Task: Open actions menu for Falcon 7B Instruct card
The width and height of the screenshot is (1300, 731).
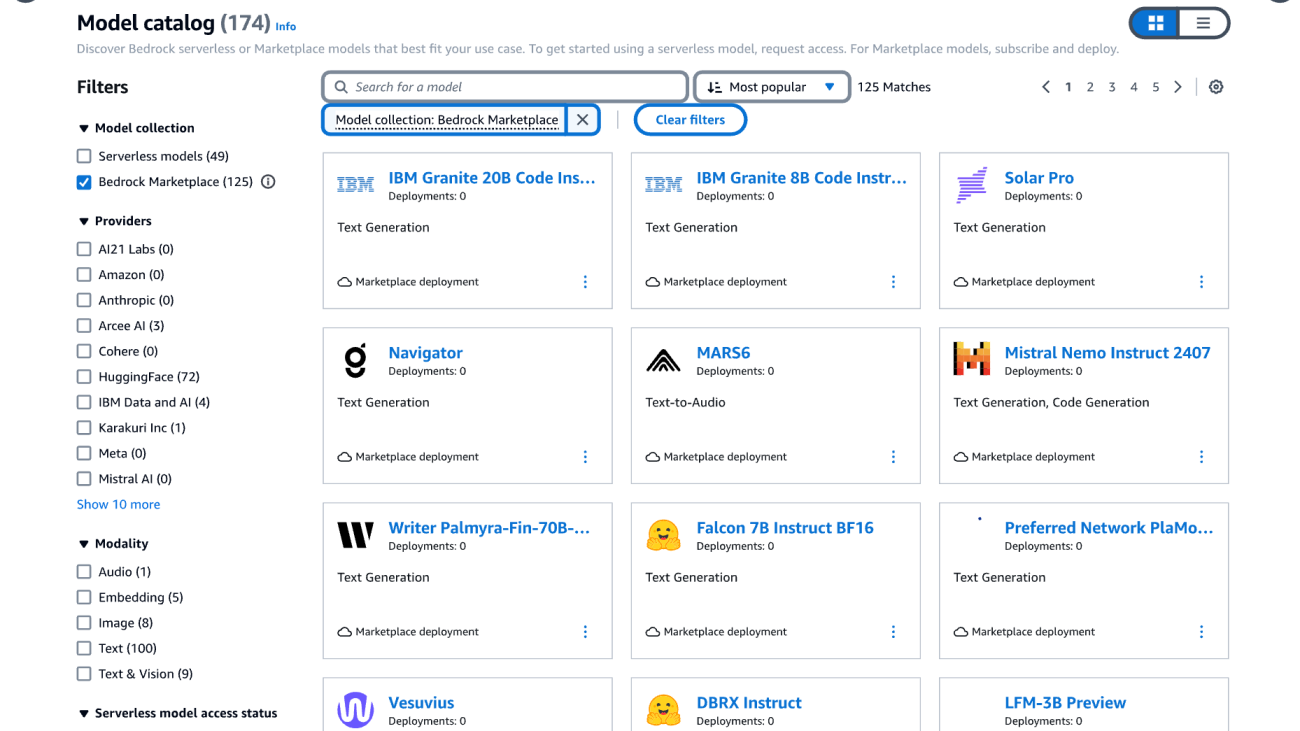Action: pos(894,632)
